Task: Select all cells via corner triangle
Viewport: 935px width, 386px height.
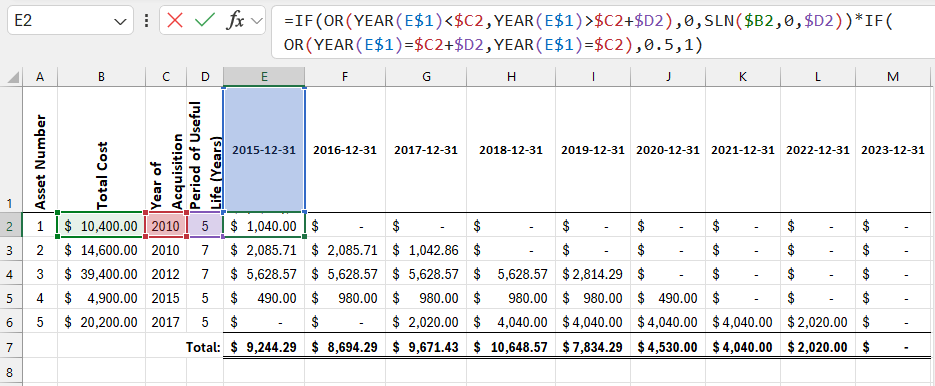Action: pyautogui.click(x=11, y=76)
